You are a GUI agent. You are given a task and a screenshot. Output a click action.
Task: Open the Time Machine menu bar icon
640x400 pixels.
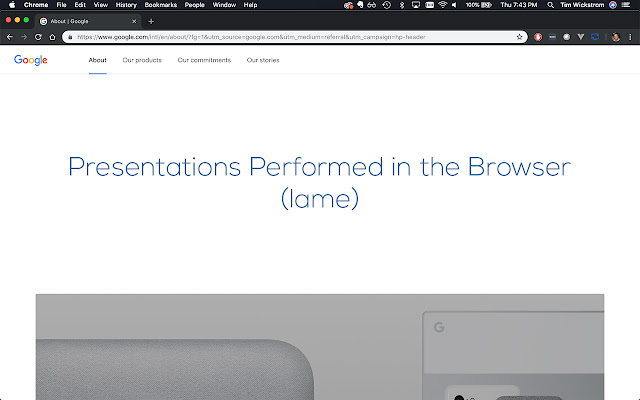pyautogui.click(x=387, y=5)
